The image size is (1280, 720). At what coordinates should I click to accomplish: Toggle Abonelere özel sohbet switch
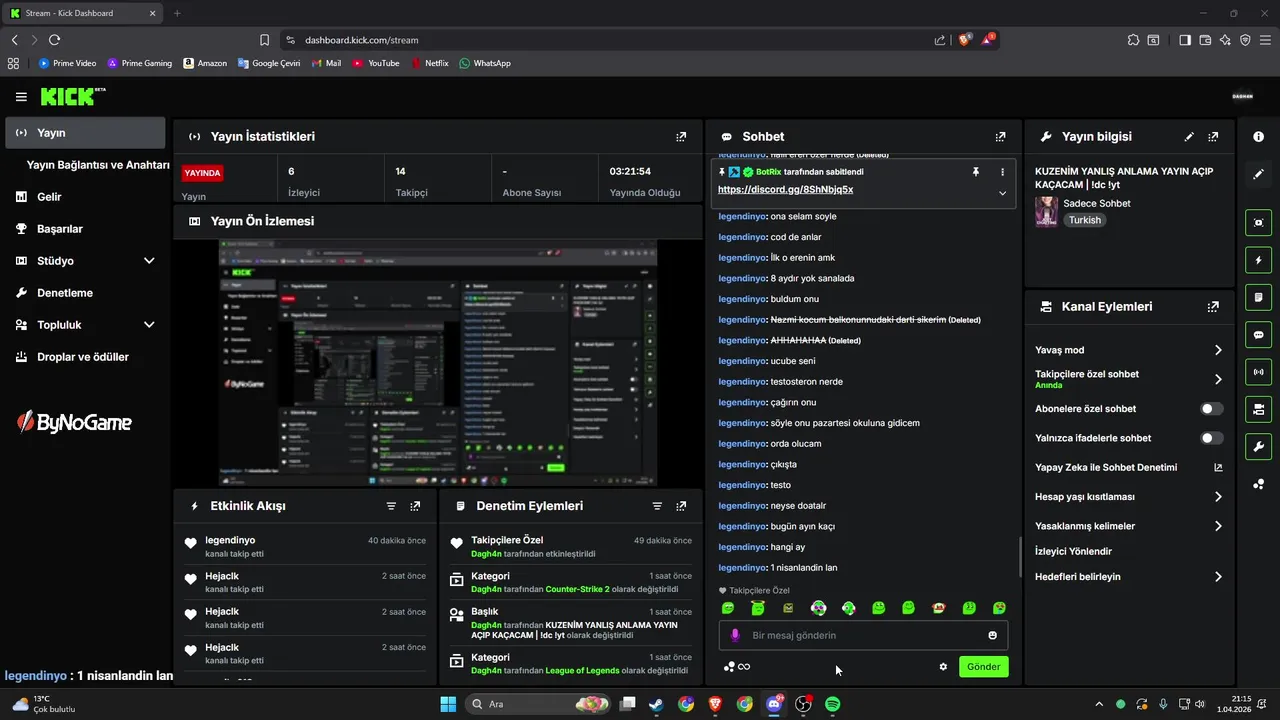coord(1211,409)
